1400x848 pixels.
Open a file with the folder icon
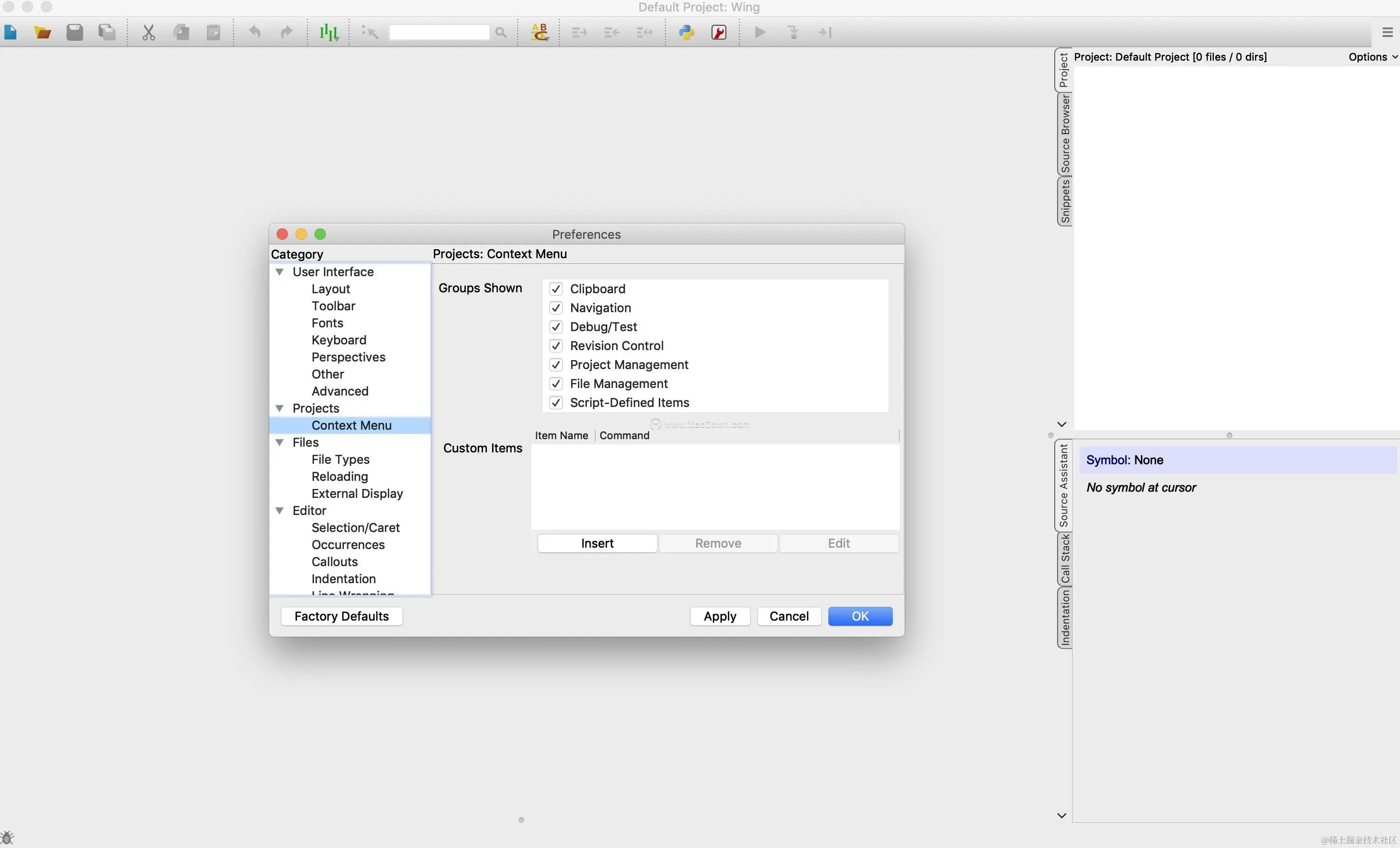[x=43, y=32]
